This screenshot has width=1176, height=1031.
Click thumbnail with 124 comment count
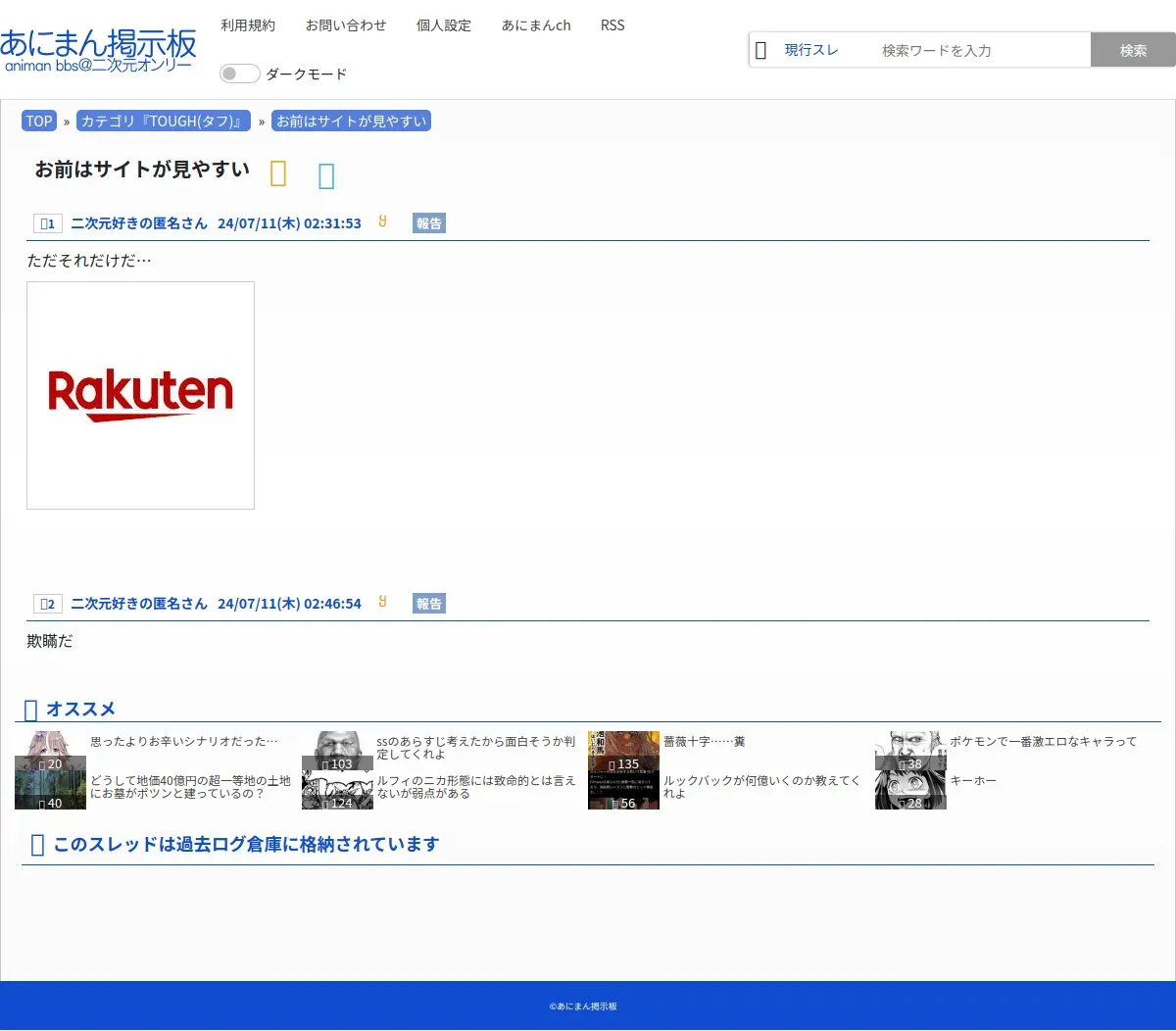[x=337, y=790]
